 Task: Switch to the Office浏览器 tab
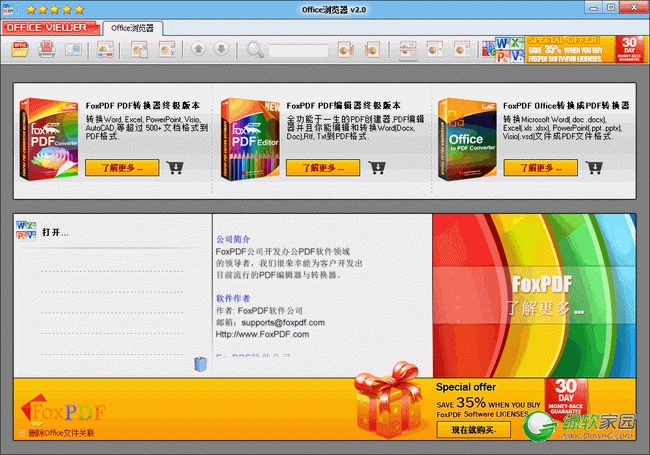tap(133, 28)
